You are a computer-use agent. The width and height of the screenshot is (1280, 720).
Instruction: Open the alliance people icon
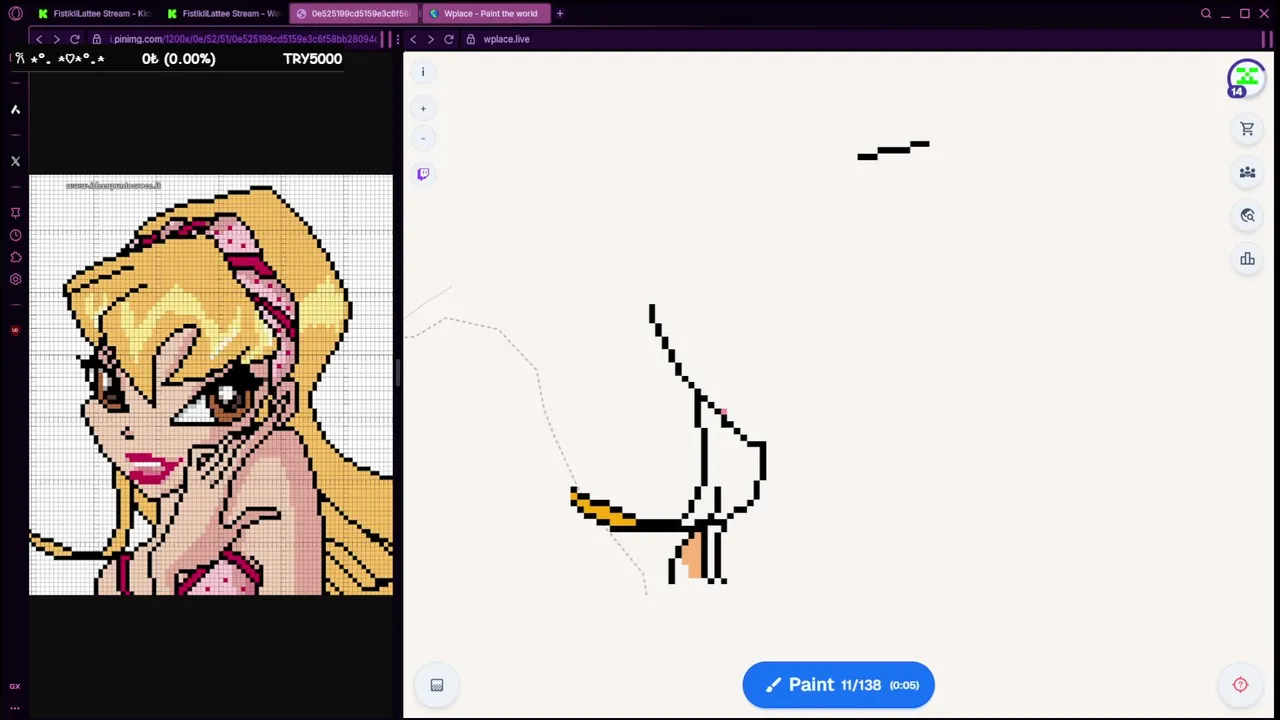coord(1247,172)
